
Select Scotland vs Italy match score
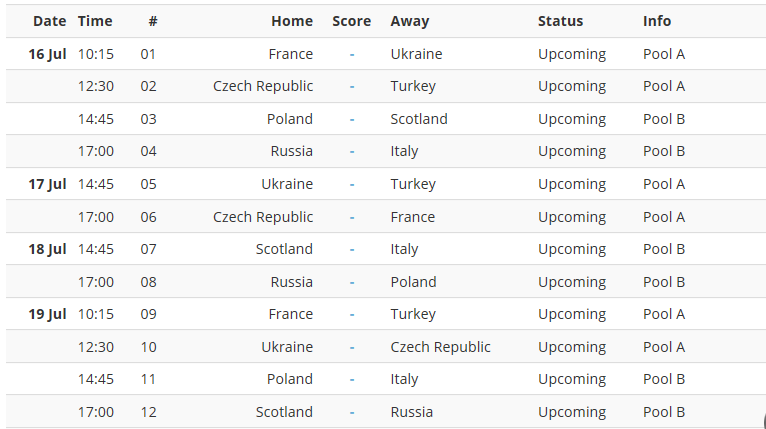tap(352, 249)
